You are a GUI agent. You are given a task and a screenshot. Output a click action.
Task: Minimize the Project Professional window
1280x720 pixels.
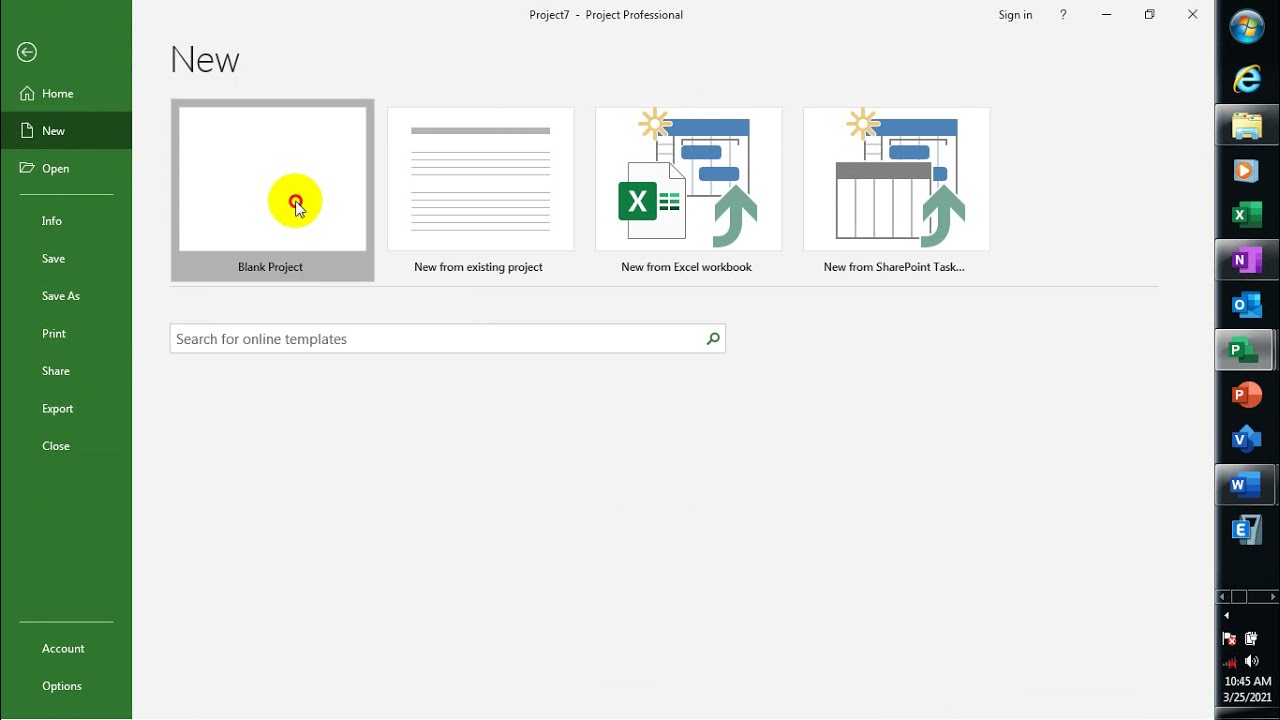[1106, 15]
